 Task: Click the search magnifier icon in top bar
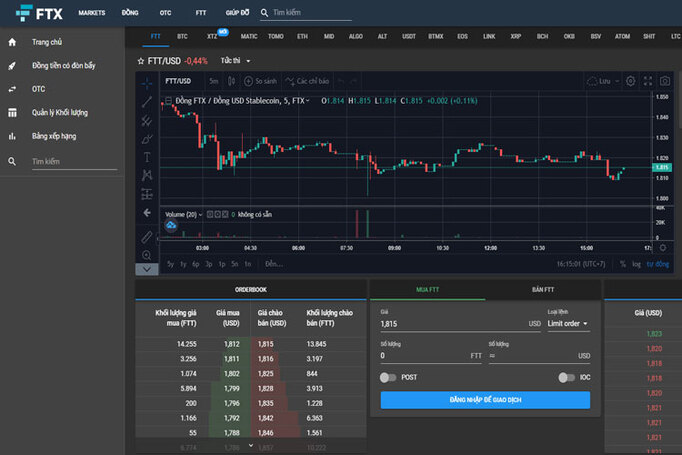click(264, 13)
